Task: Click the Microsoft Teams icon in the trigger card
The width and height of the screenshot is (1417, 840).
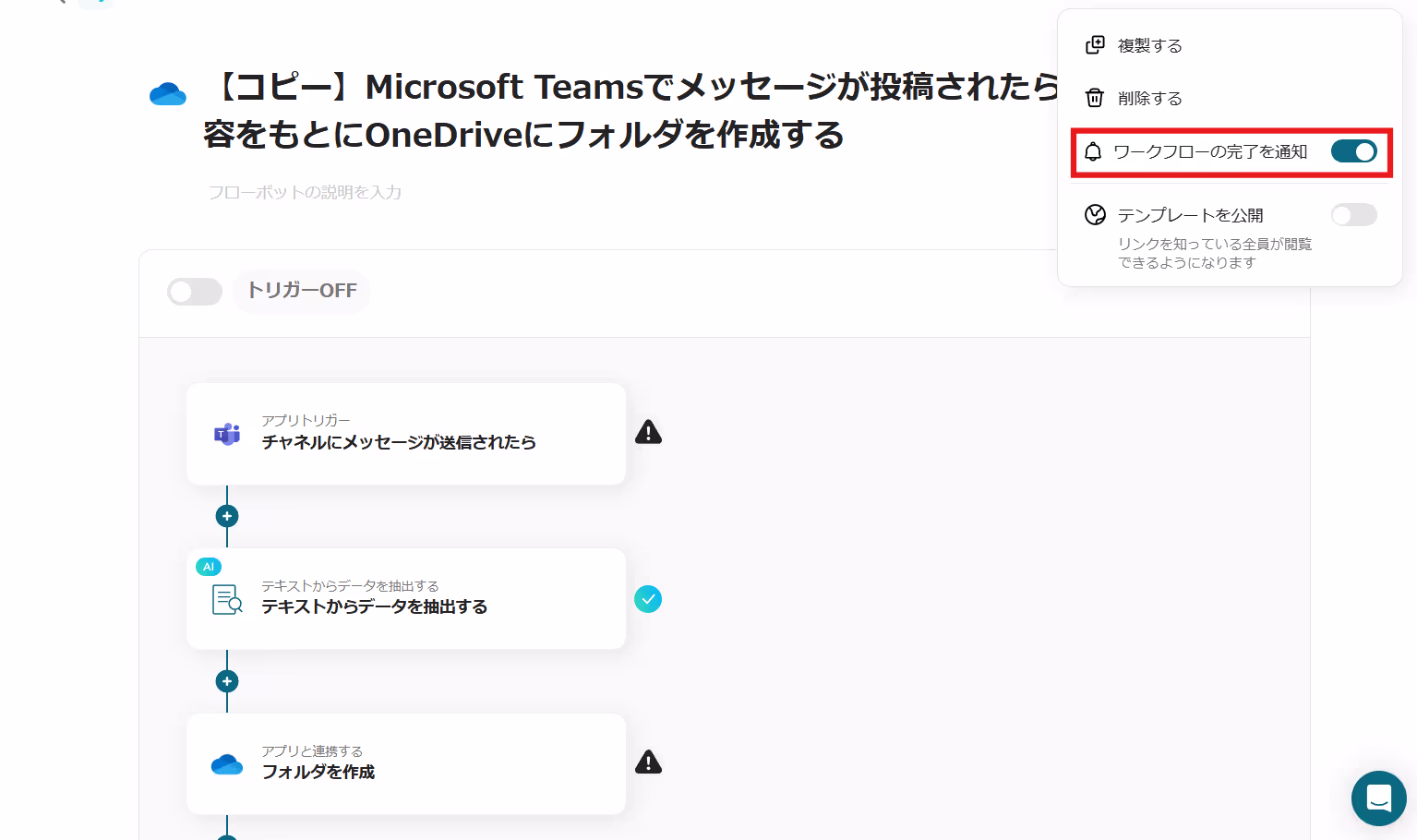Action: 227,434
